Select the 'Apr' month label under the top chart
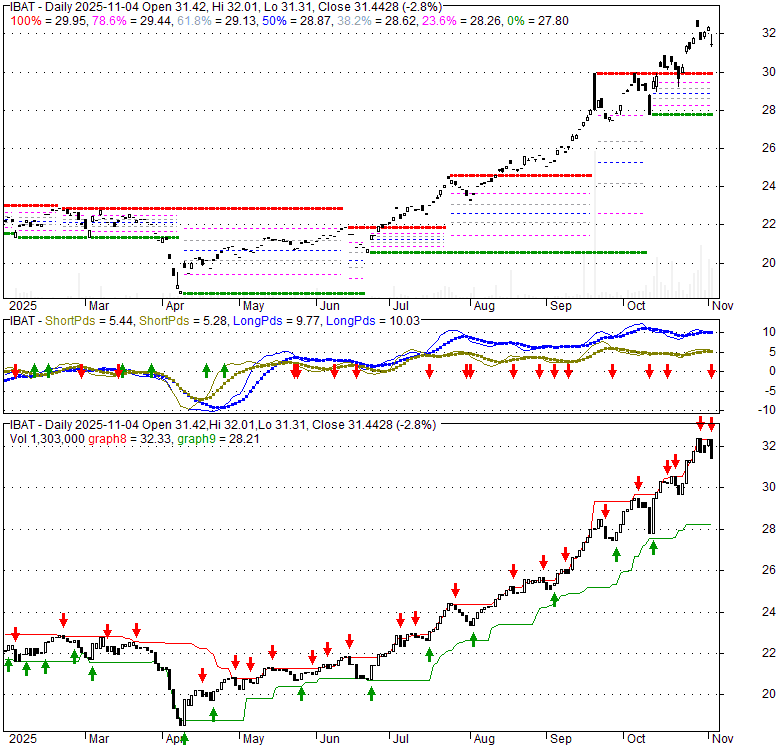The width and height of the screenshot is (780, 745). (175, 306)
